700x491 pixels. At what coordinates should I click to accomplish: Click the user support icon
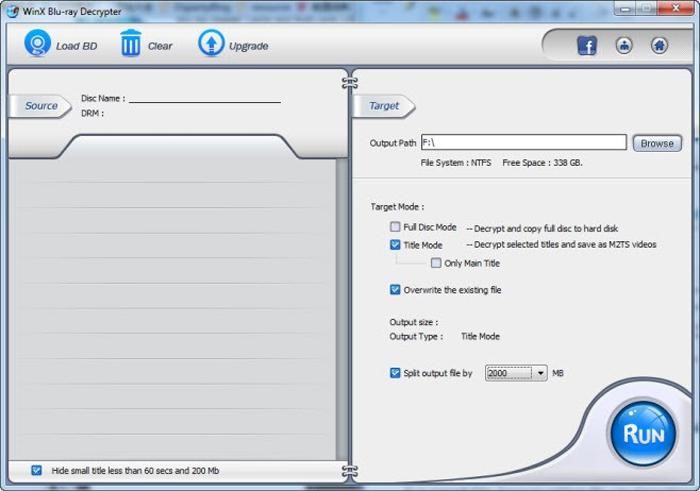pos(624,45)
